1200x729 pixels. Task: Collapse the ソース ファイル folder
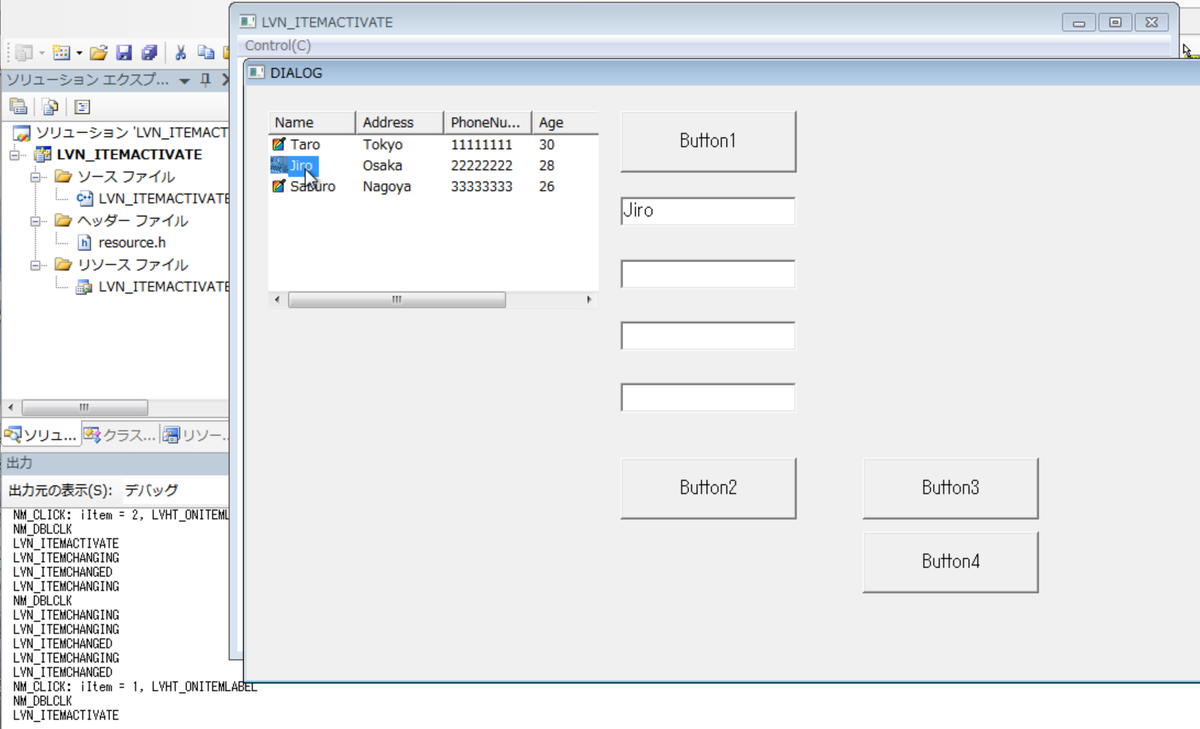(x=37, y=177)
